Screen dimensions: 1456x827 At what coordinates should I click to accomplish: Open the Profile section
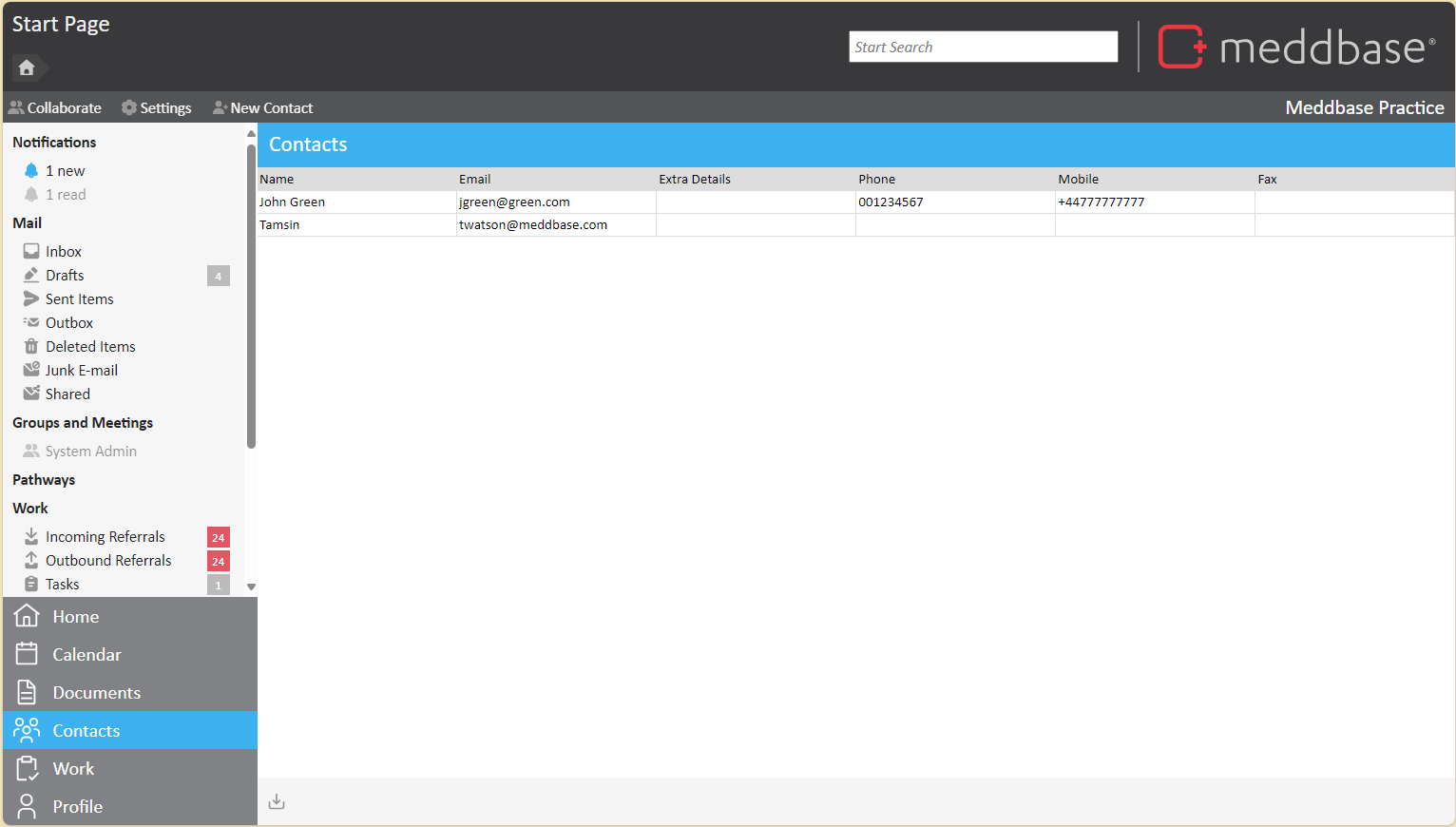(x=77, y=807)
